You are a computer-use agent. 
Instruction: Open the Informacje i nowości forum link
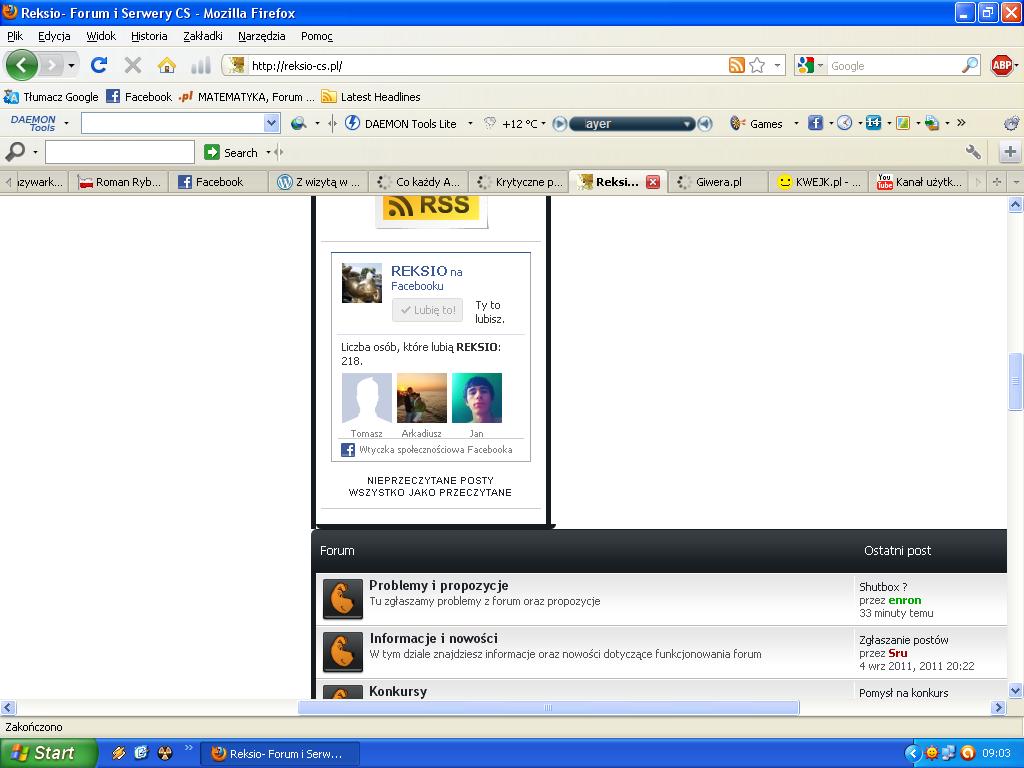tap(433, 638)
